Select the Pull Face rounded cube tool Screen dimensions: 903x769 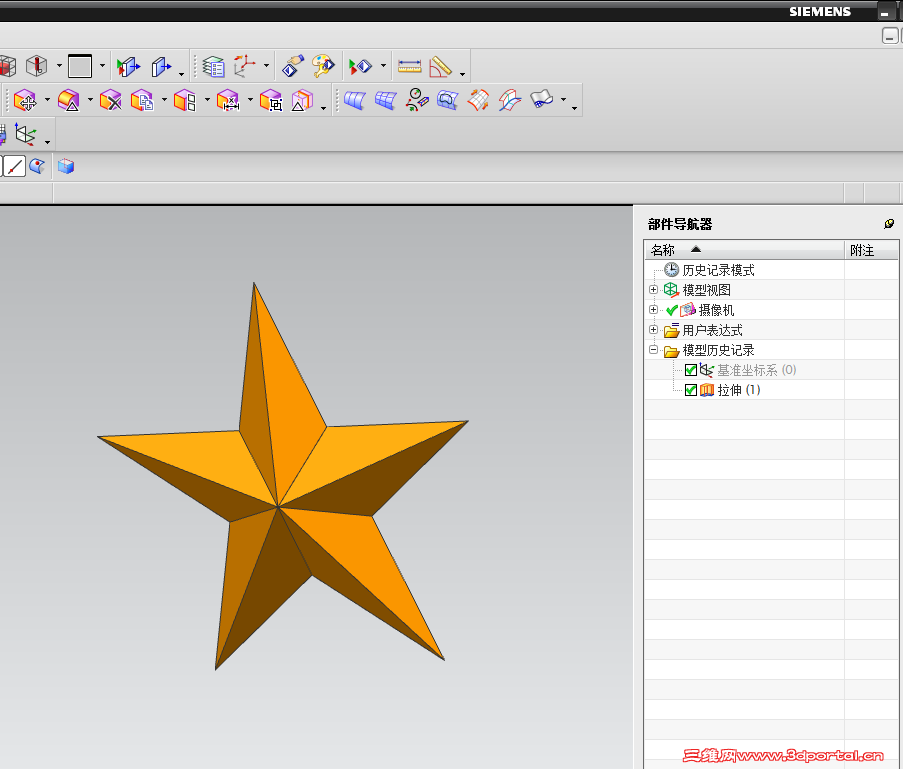pyautogui.click(x=69, y=100)
